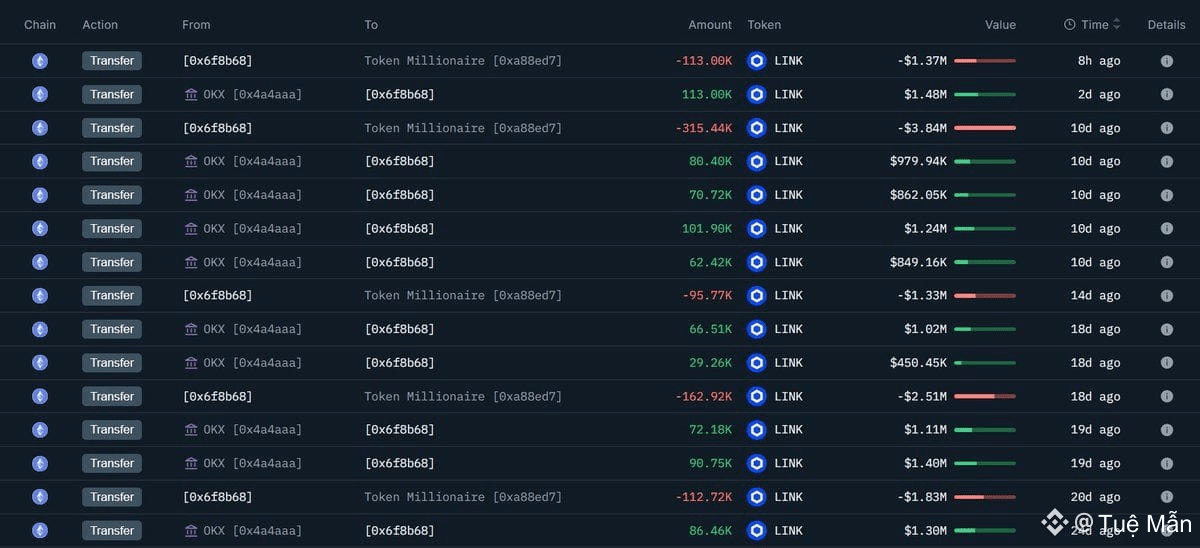1200x548 pixels.
Task: Click Ethereum chain icon in -95.77K row
Action: [x=40, y=296]
